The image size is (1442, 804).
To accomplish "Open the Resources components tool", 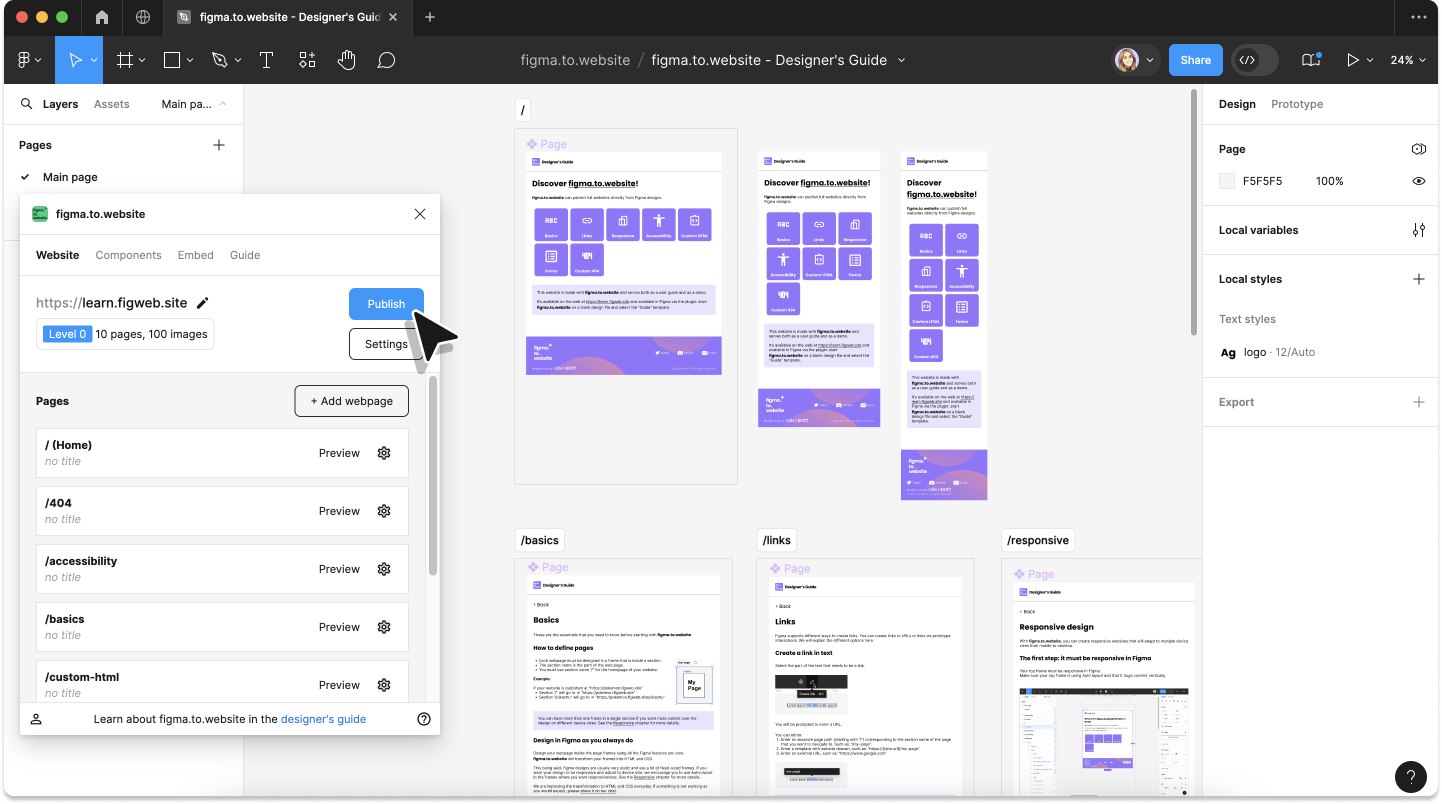I will 307,60.
